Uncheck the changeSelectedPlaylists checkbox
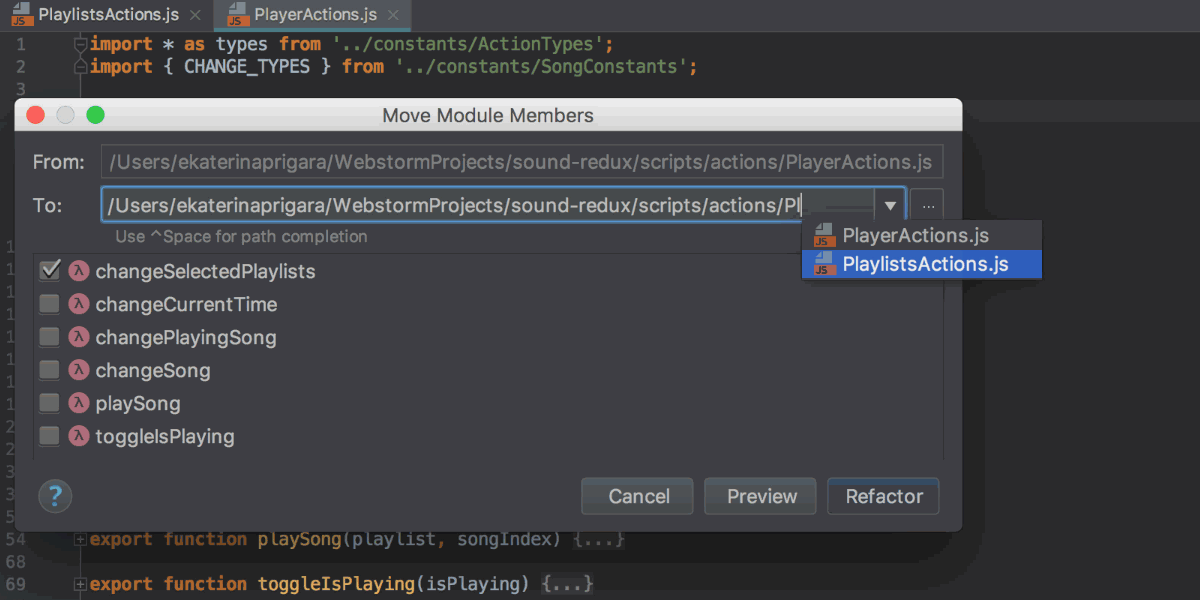 click(x=49, y=271)
